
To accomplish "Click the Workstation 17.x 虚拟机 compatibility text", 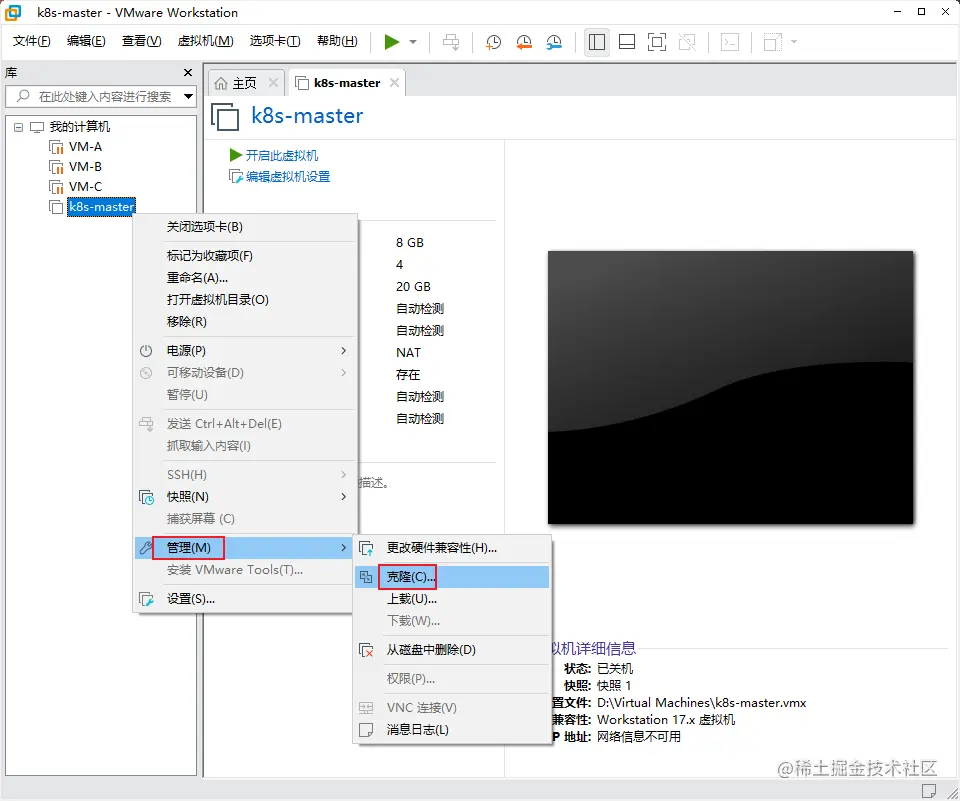I will pos(666,720).
